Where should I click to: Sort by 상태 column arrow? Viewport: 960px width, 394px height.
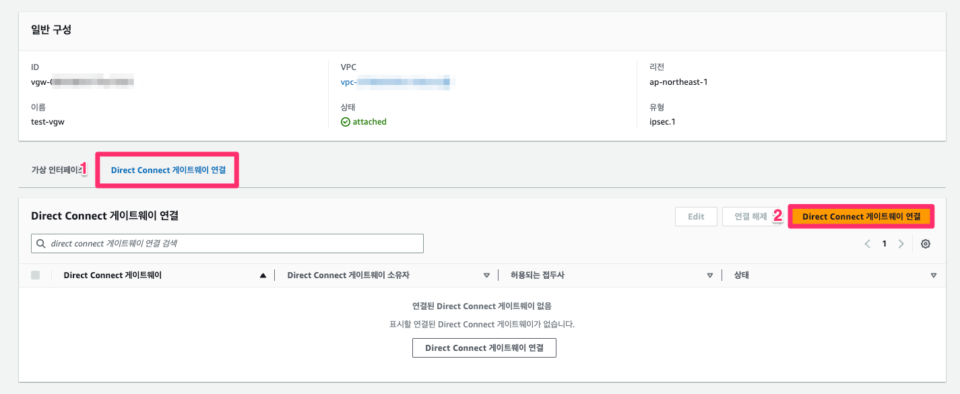click(933, 276)
